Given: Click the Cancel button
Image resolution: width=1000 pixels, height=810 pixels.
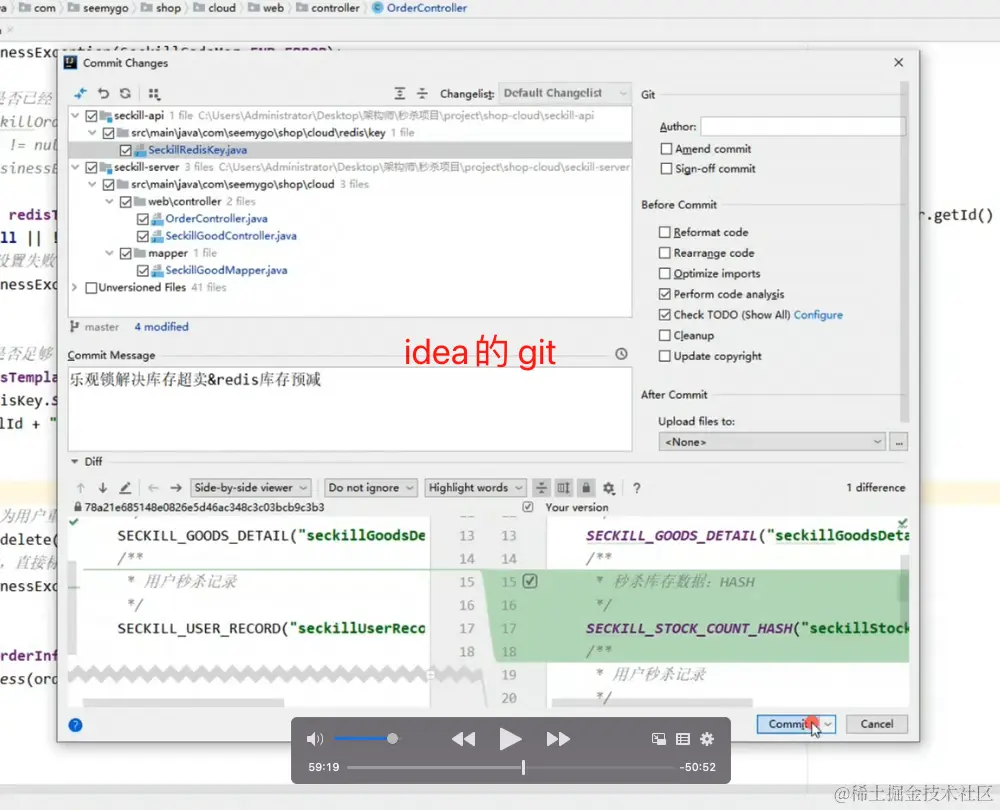Looking at the screenshot, I should [876, 724].
